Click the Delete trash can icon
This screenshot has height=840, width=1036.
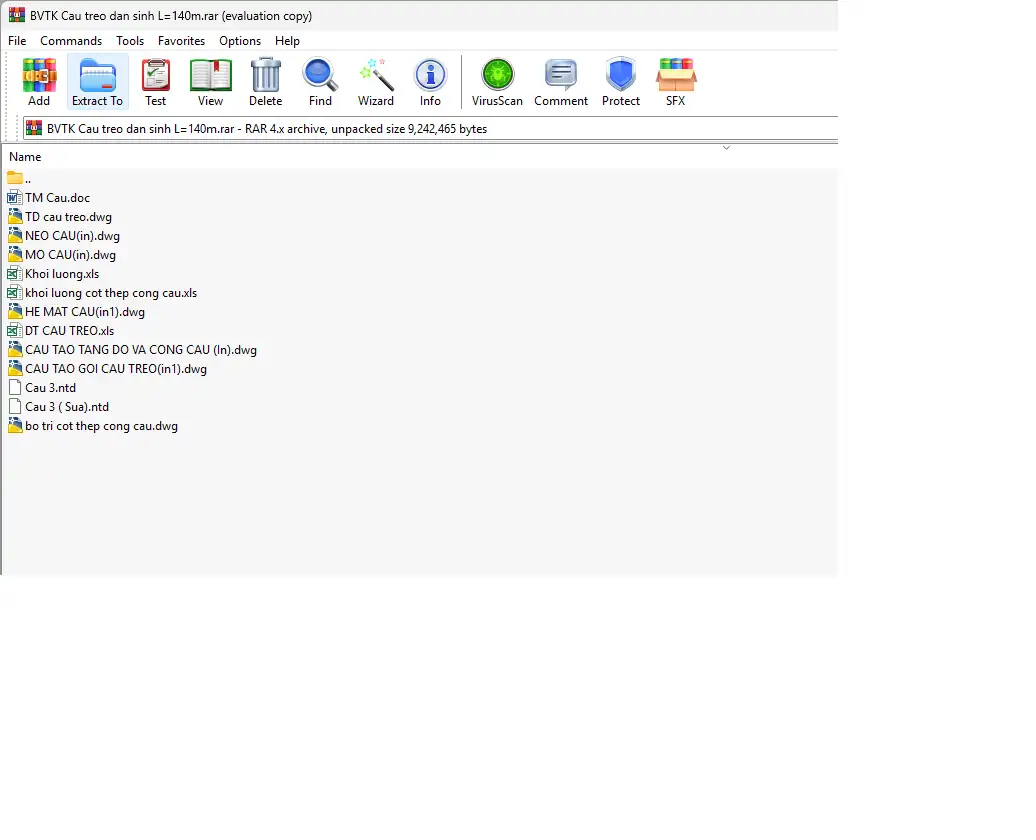click(x=265, y=81)
